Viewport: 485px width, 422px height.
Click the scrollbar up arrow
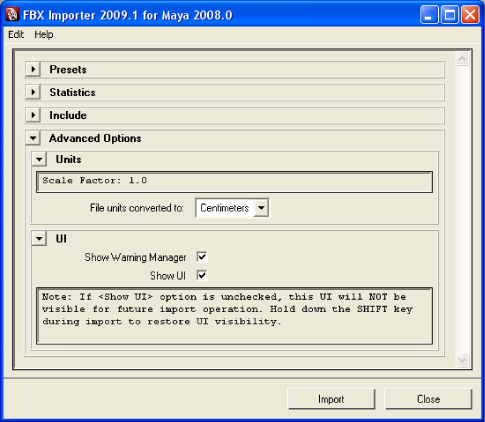(x=462, y=59)
